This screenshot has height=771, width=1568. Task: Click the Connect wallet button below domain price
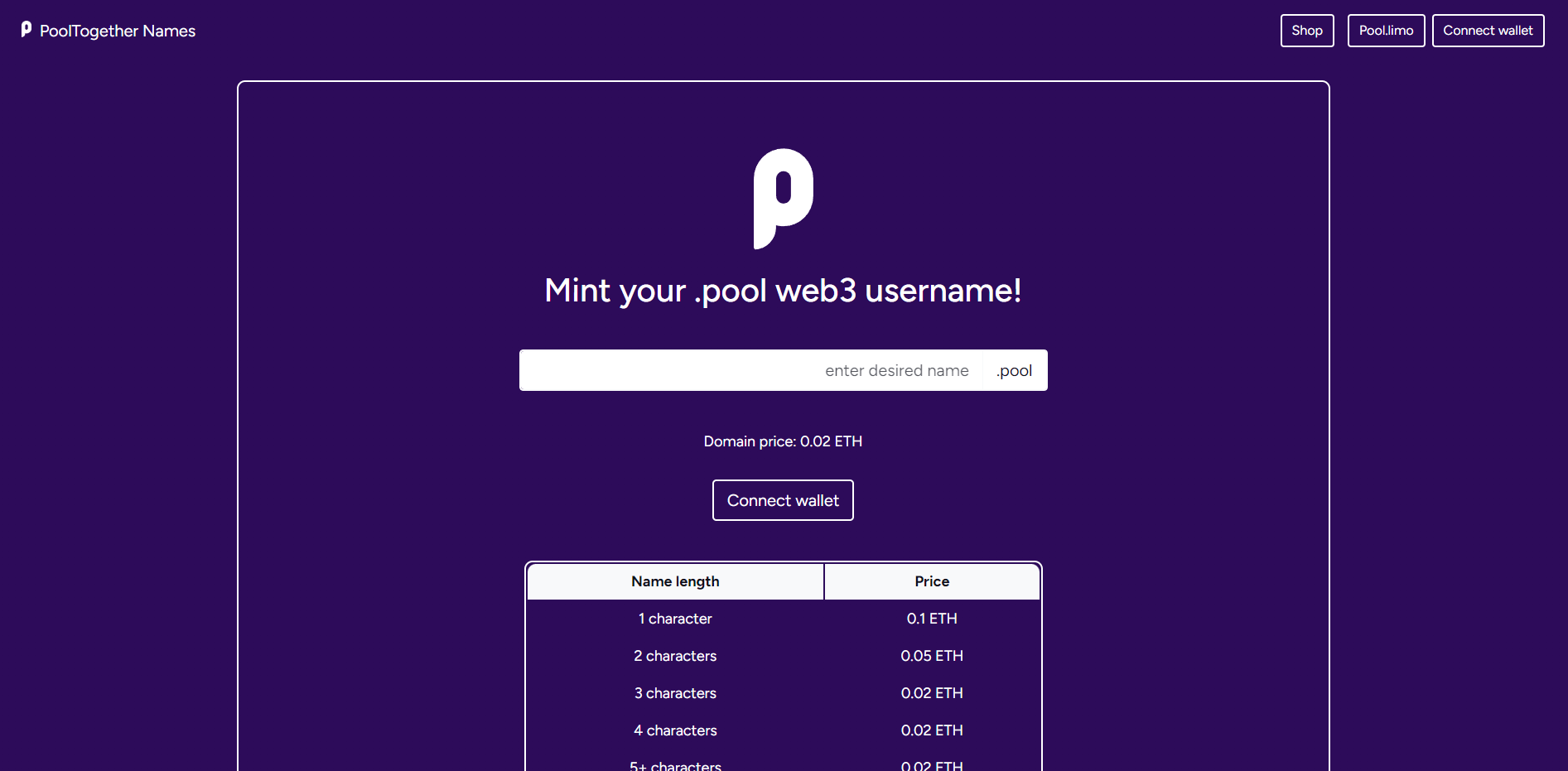pos(783,500)
